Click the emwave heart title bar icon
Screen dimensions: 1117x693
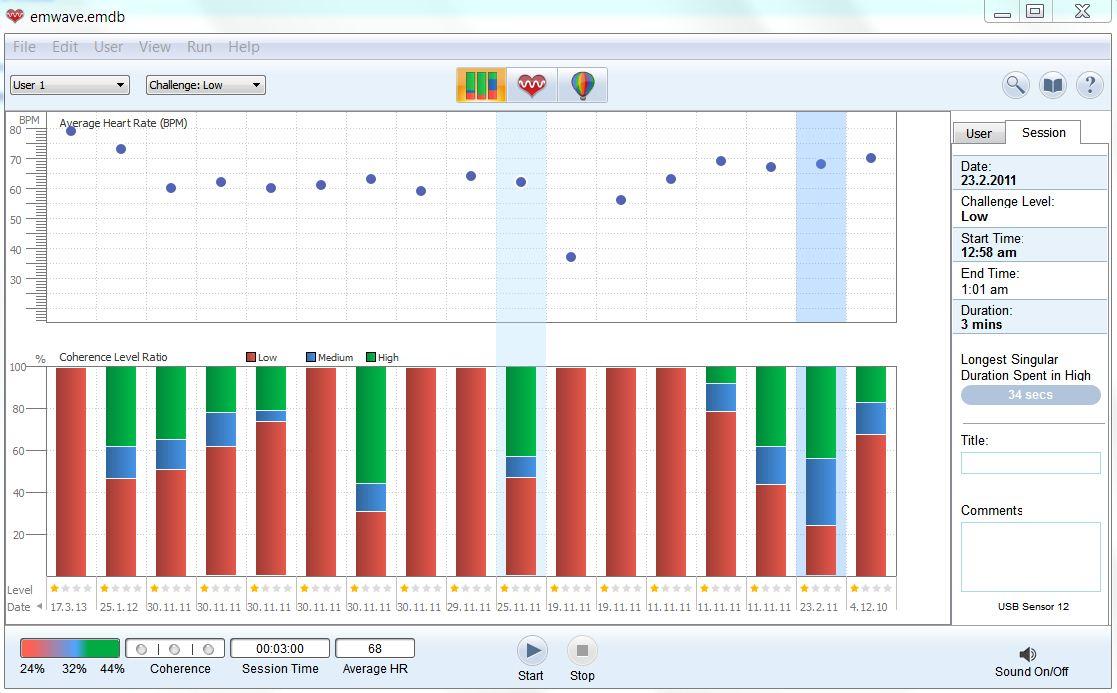(x=14, y=16)
